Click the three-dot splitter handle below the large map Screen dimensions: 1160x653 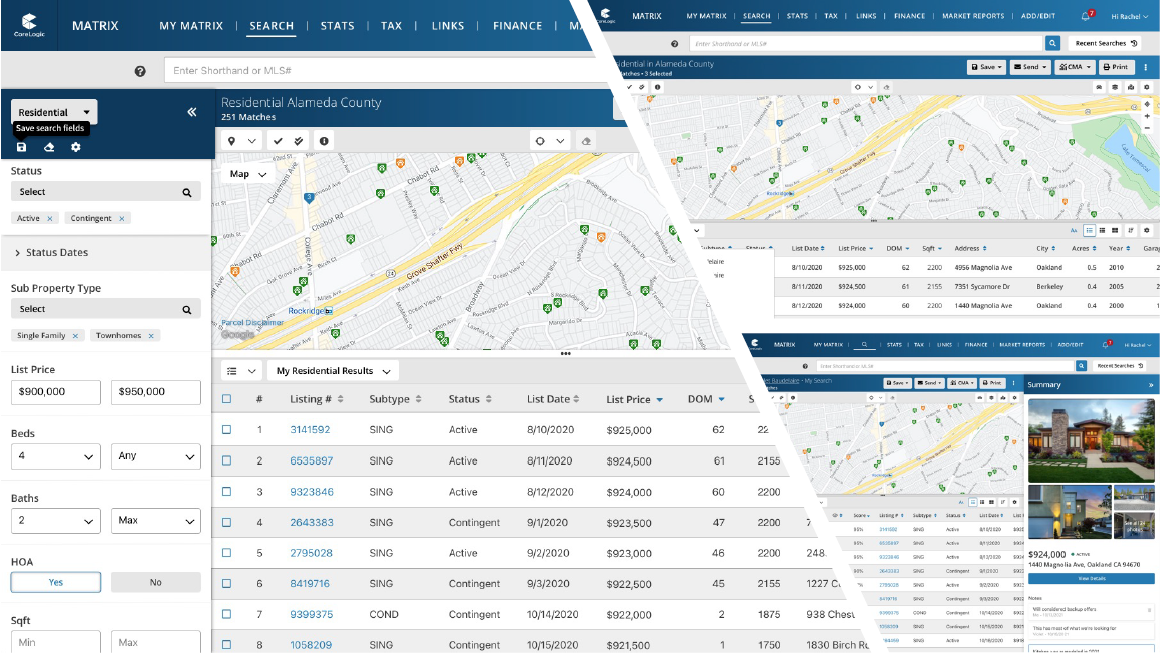click(565, 353)
